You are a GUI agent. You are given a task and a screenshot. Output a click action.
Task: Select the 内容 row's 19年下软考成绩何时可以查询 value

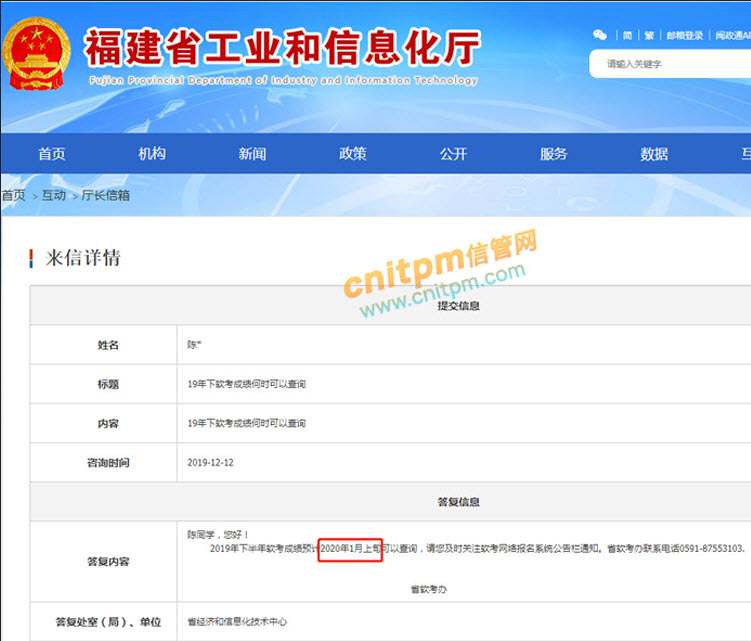point(246,424)
